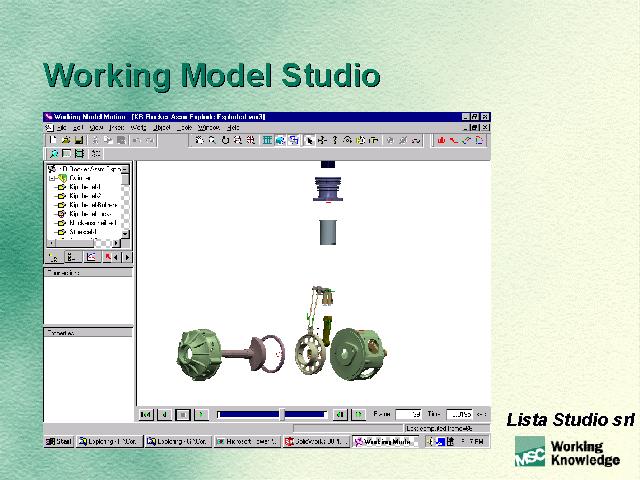Click the Working Model taskbar button
Viewport: 640px width, 480px height.
tap(385, 441)
